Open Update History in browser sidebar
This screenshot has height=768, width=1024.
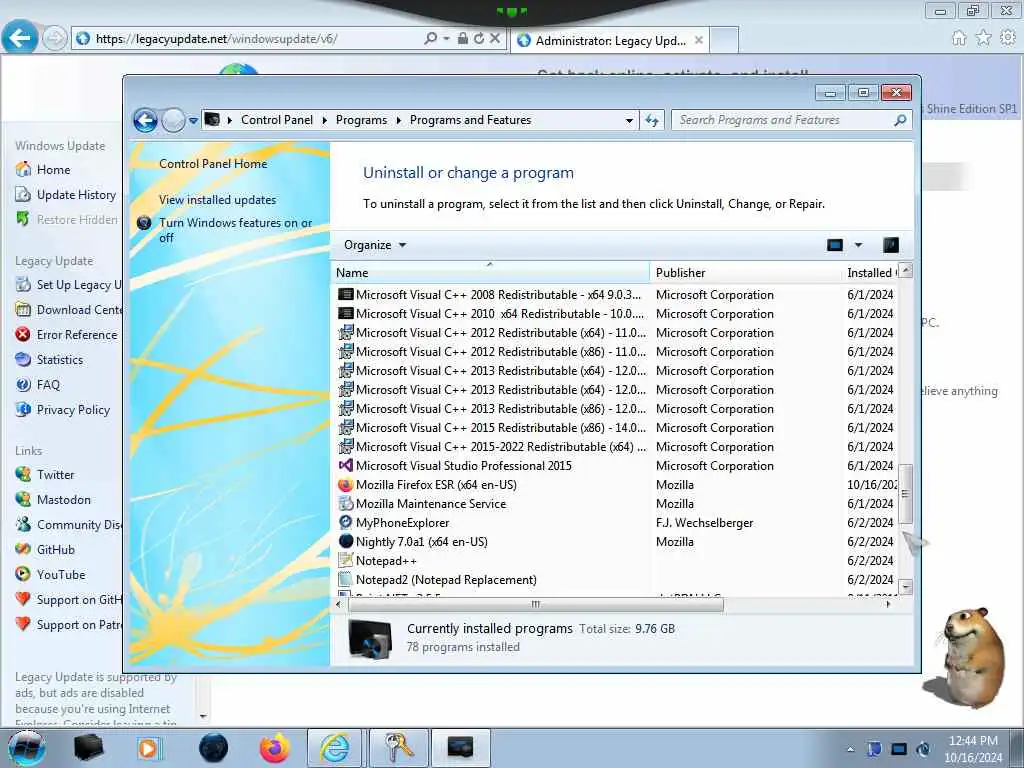click(76, 195)
